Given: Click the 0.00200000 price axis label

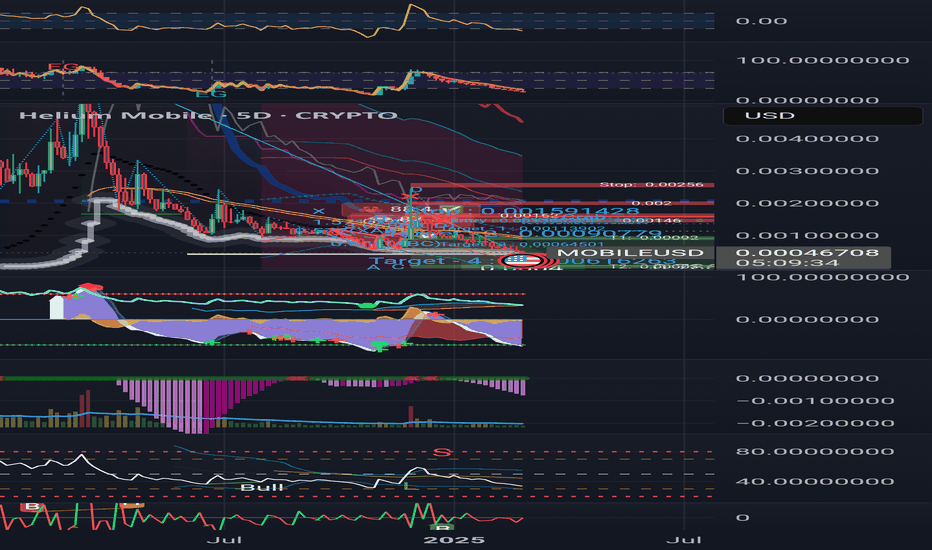Looking at the screenshot, I should tap(807, 203).
